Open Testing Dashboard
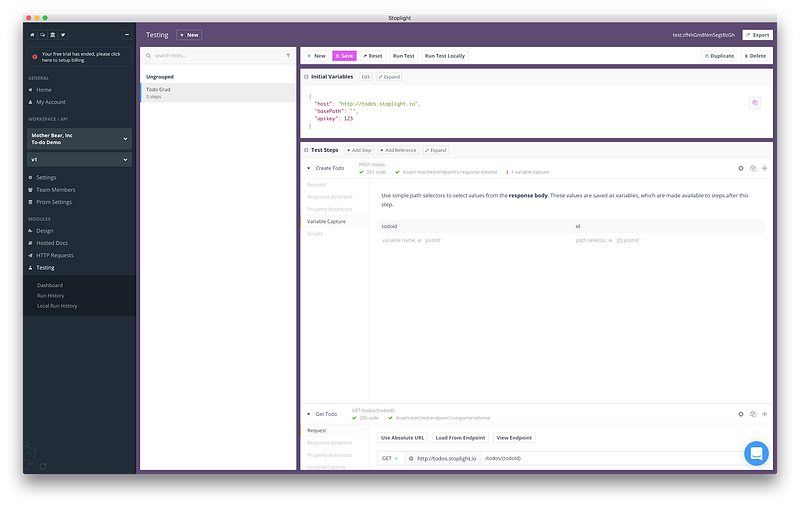The height and width of the screenshot is (507, 800). tap(49, 285)
